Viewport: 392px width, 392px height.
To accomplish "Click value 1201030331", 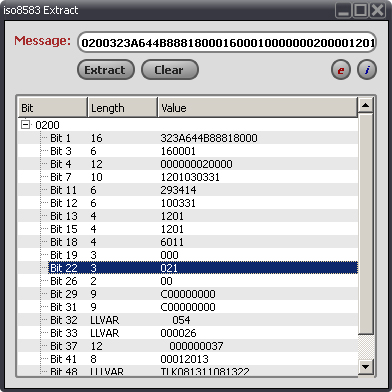I will (x=190, y=177).
